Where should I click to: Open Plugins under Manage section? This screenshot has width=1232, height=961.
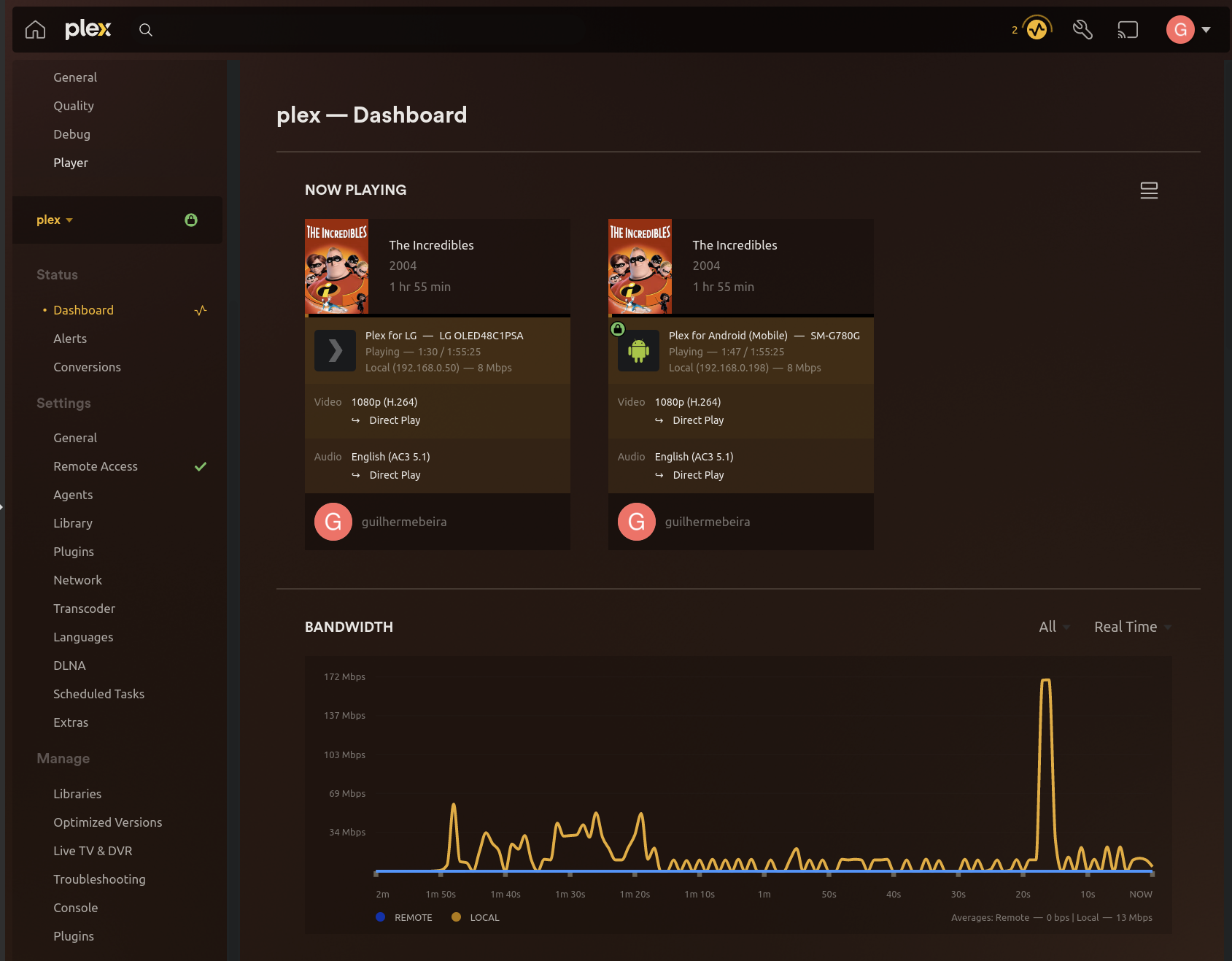[74, 936]
